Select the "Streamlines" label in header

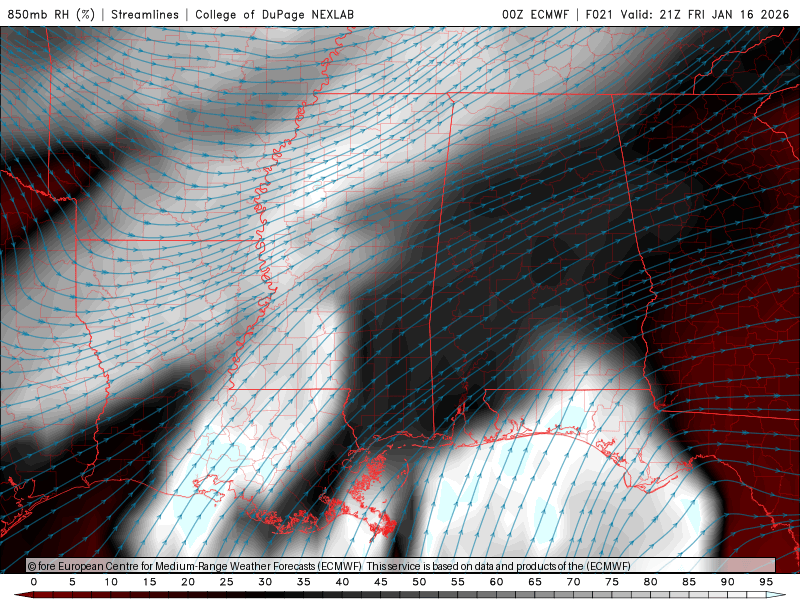coord(145,14)
